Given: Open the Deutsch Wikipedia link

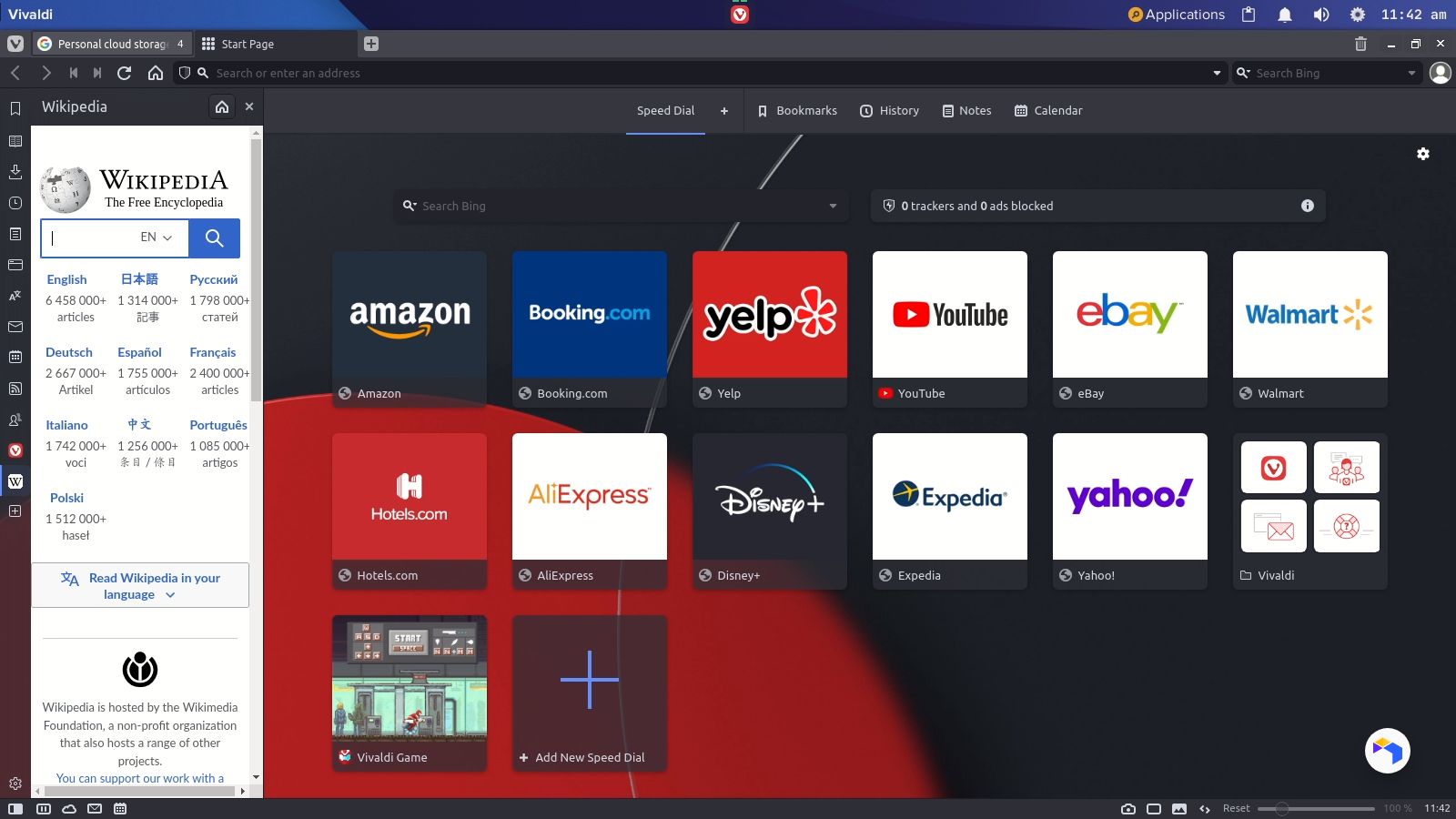Looking at the screenshot, I should point(69,352).
